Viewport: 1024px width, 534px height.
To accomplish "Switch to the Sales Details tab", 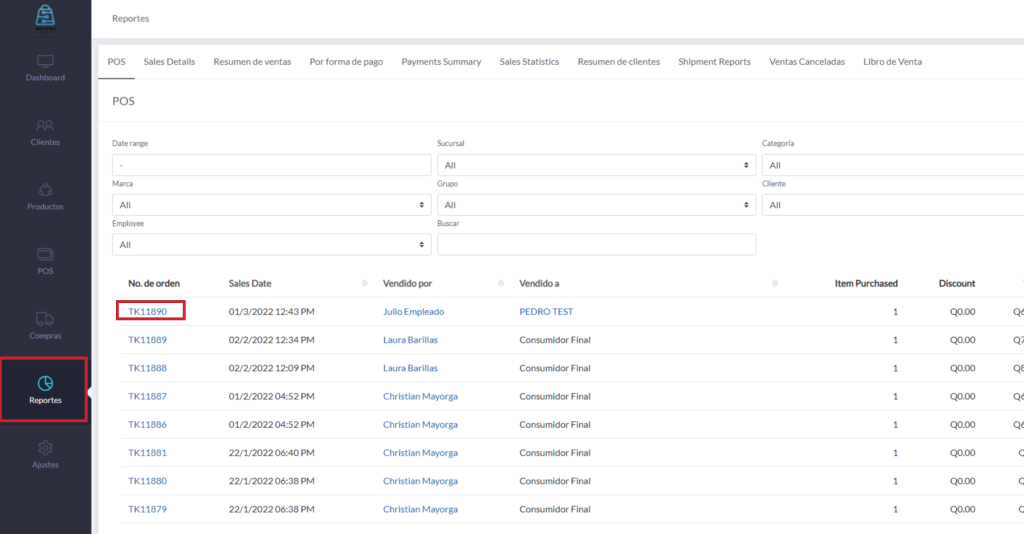I will tap(169, 62).
